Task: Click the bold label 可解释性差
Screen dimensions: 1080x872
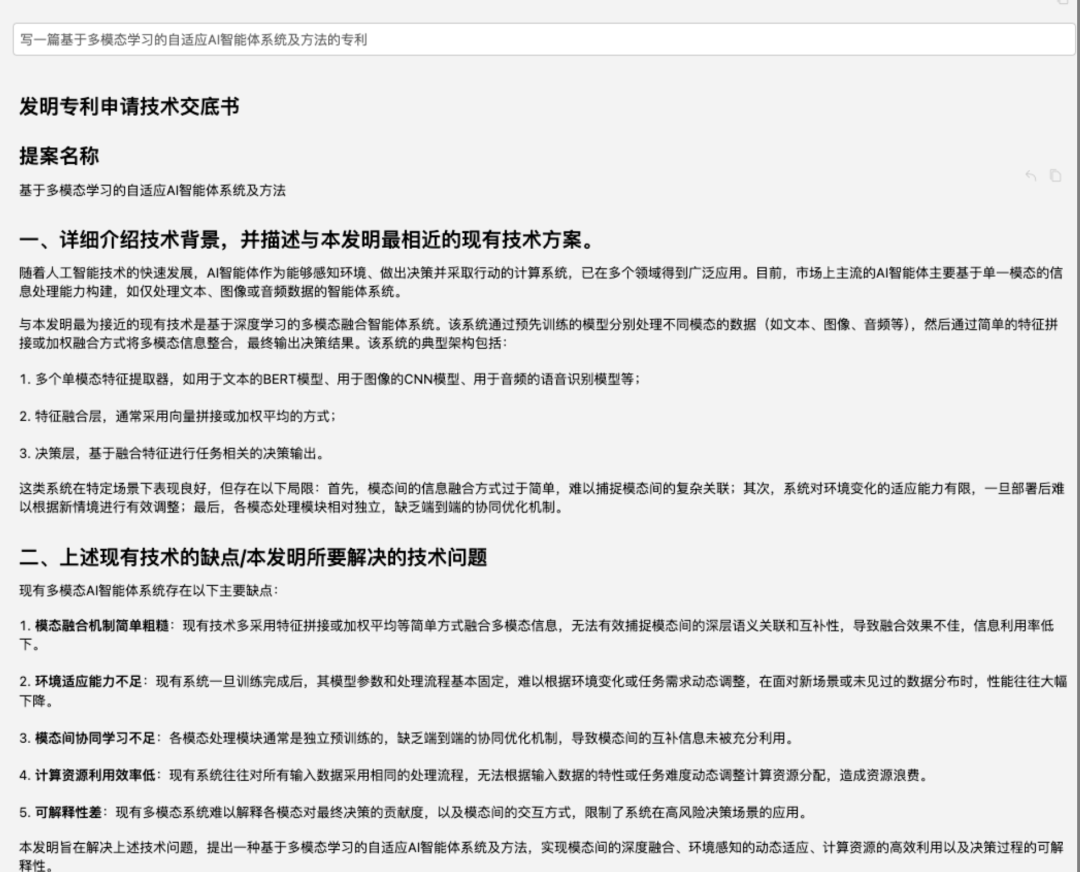Action: click(x=68, y=812)
